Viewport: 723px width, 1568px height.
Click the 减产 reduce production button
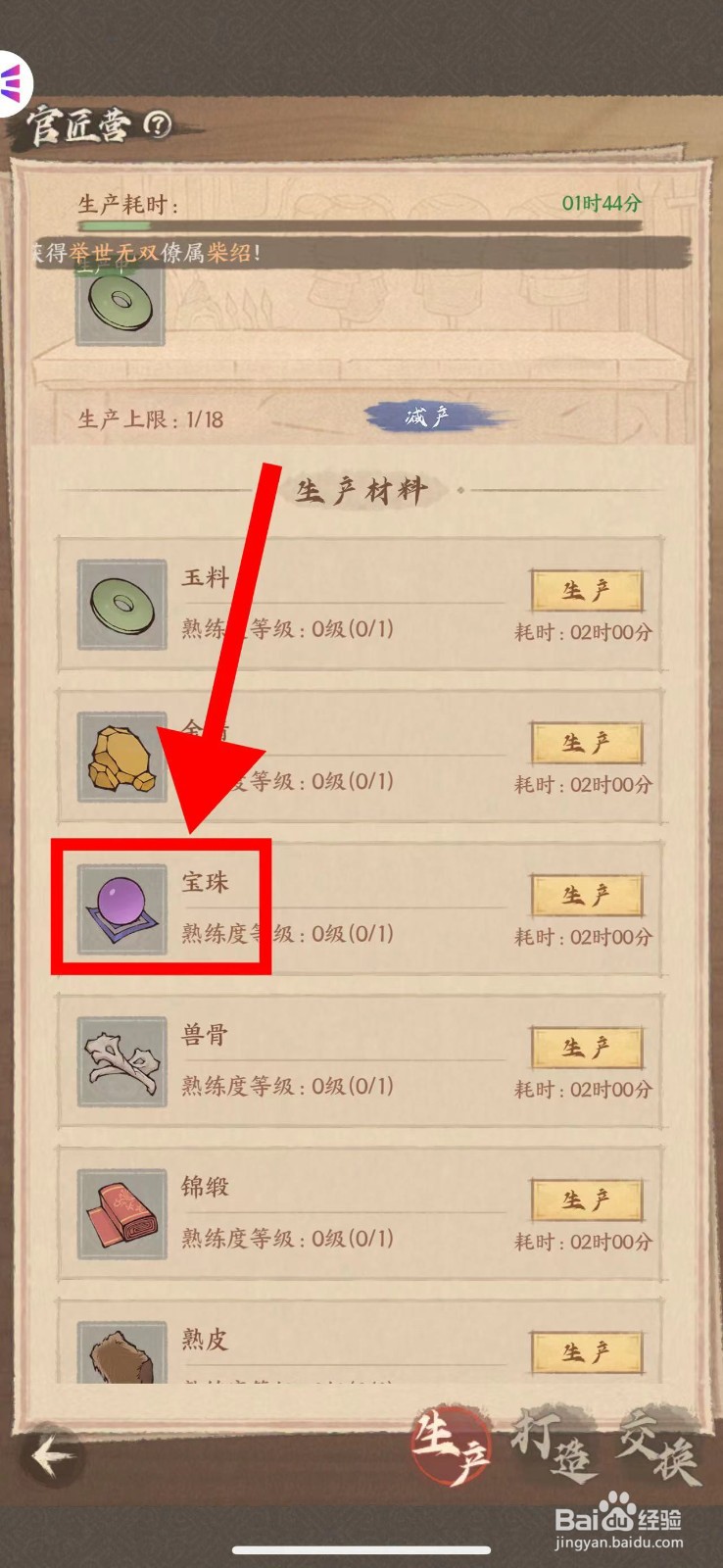[429, 417]
